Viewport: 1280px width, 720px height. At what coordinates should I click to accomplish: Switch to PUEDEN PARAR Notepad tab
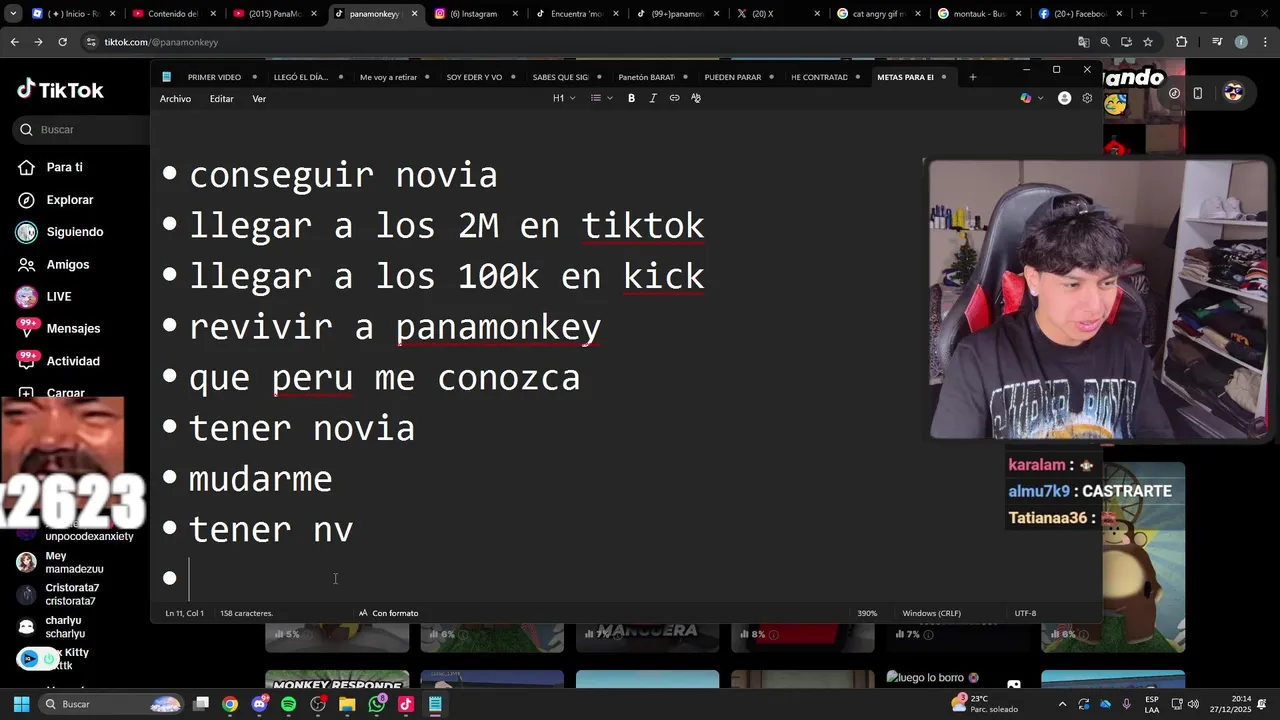(733, 77)
